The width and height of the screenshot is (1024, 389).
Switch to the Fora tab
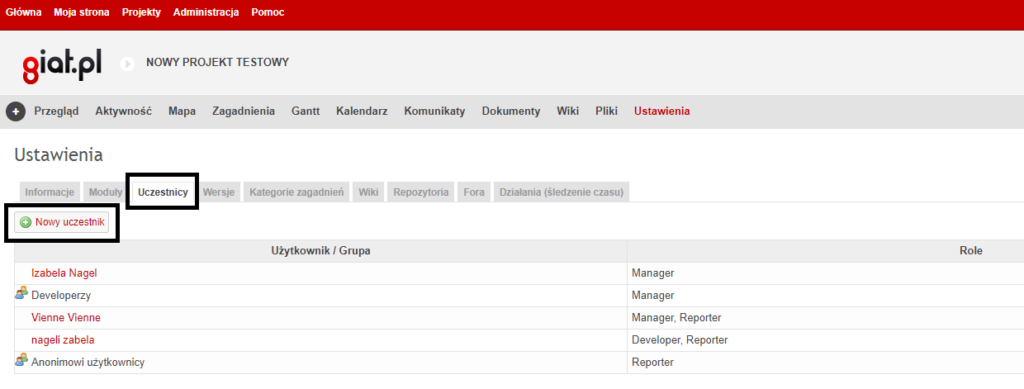(x=473, y=193)
